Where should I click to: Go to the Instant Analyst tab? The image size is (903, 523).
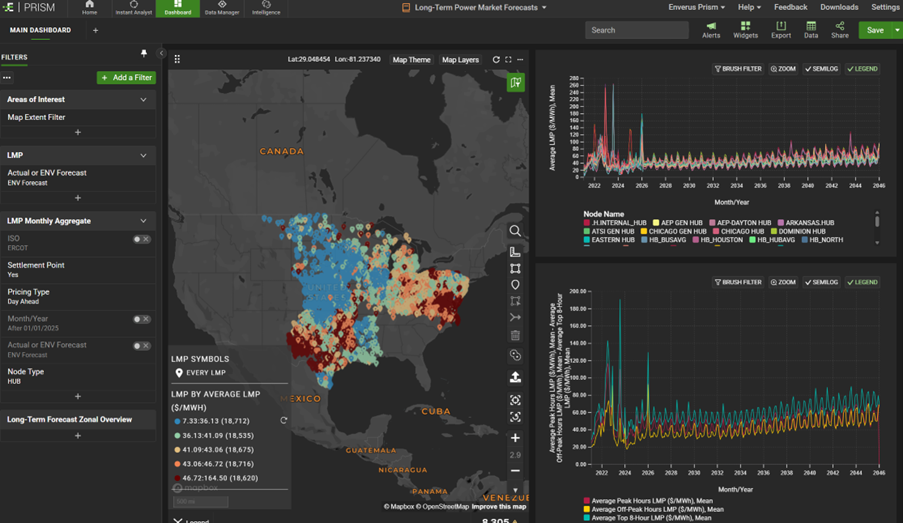pos(134,8)
